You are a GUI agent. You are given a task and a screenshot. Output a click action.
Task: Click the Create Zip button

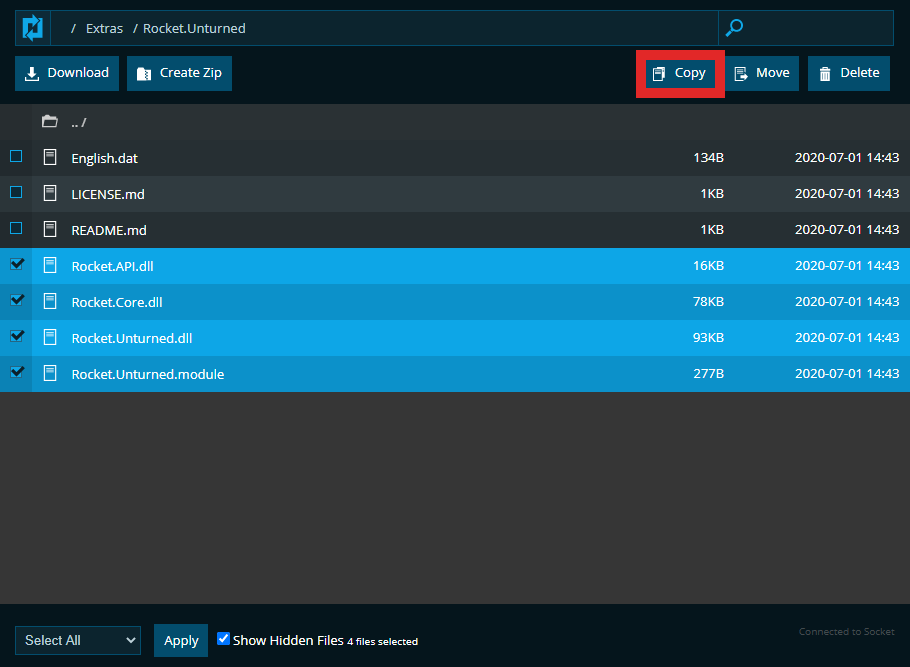pos(179,73)
